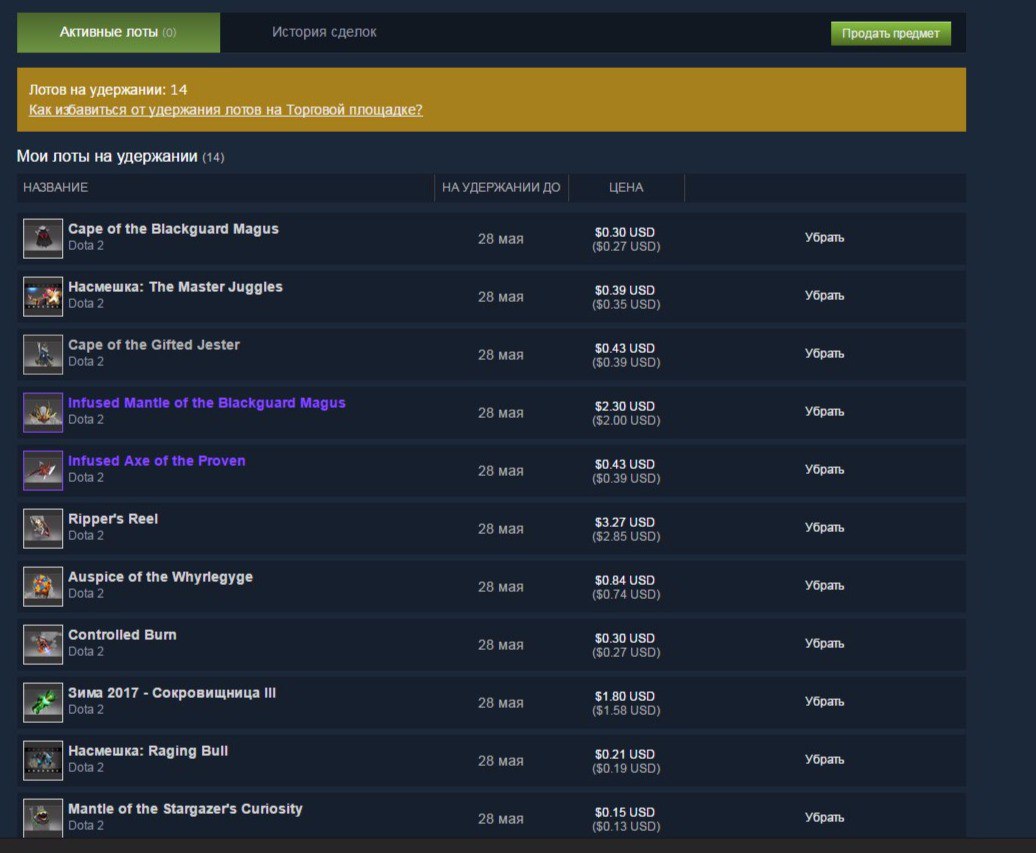The image size is (1036, 853).
Task: Click the Infused Axe of the Proven icon
Action: click(x=43, y=470)
